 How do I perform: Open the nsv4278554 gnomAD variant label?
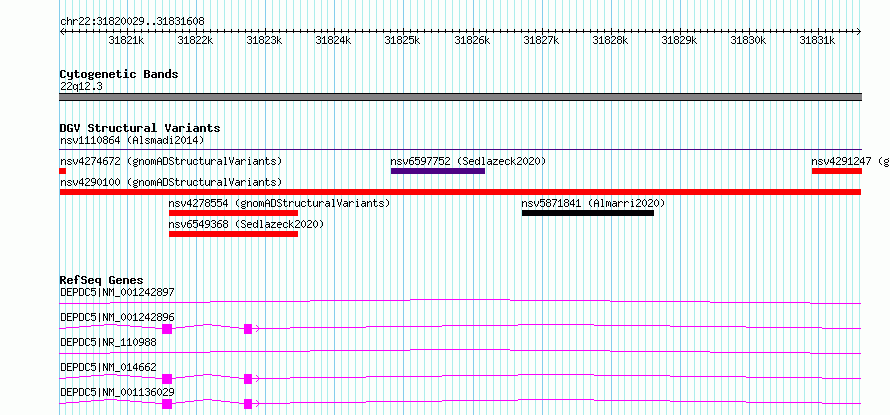click(x=279, y=203)
